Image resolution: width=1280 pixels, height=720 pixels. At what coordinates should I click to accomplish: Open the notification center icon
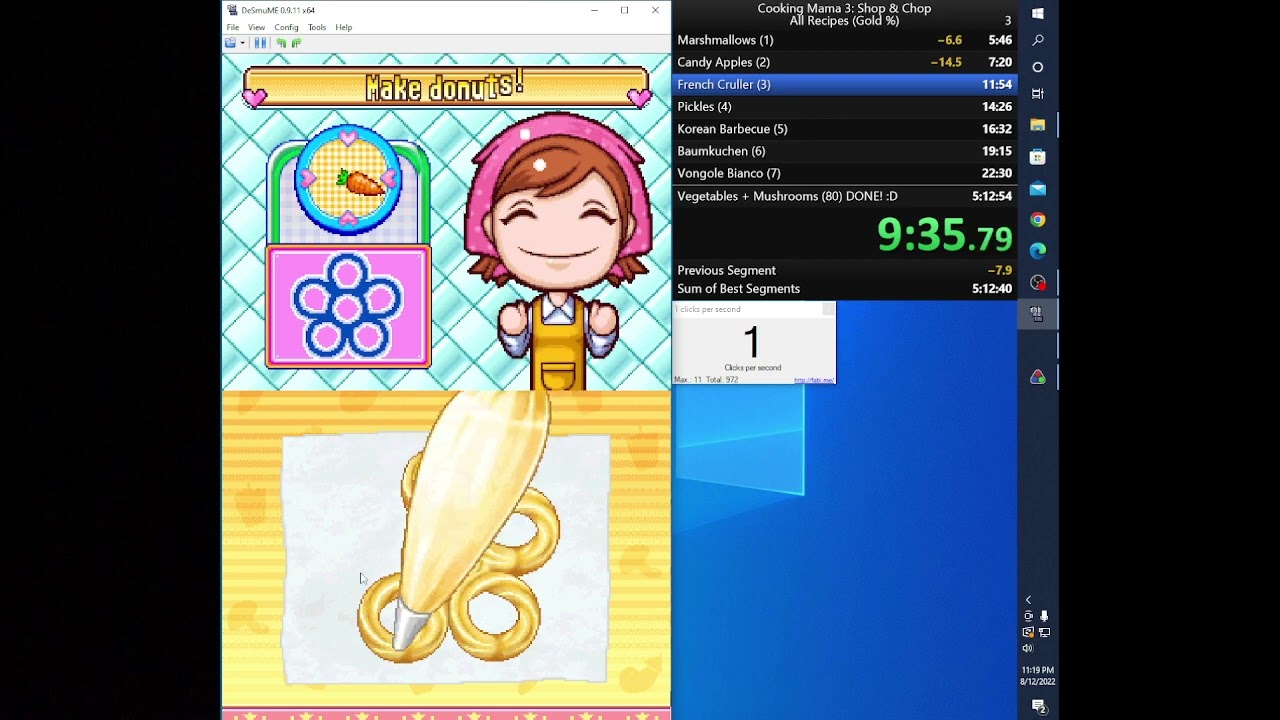(x=1039, y=707)
